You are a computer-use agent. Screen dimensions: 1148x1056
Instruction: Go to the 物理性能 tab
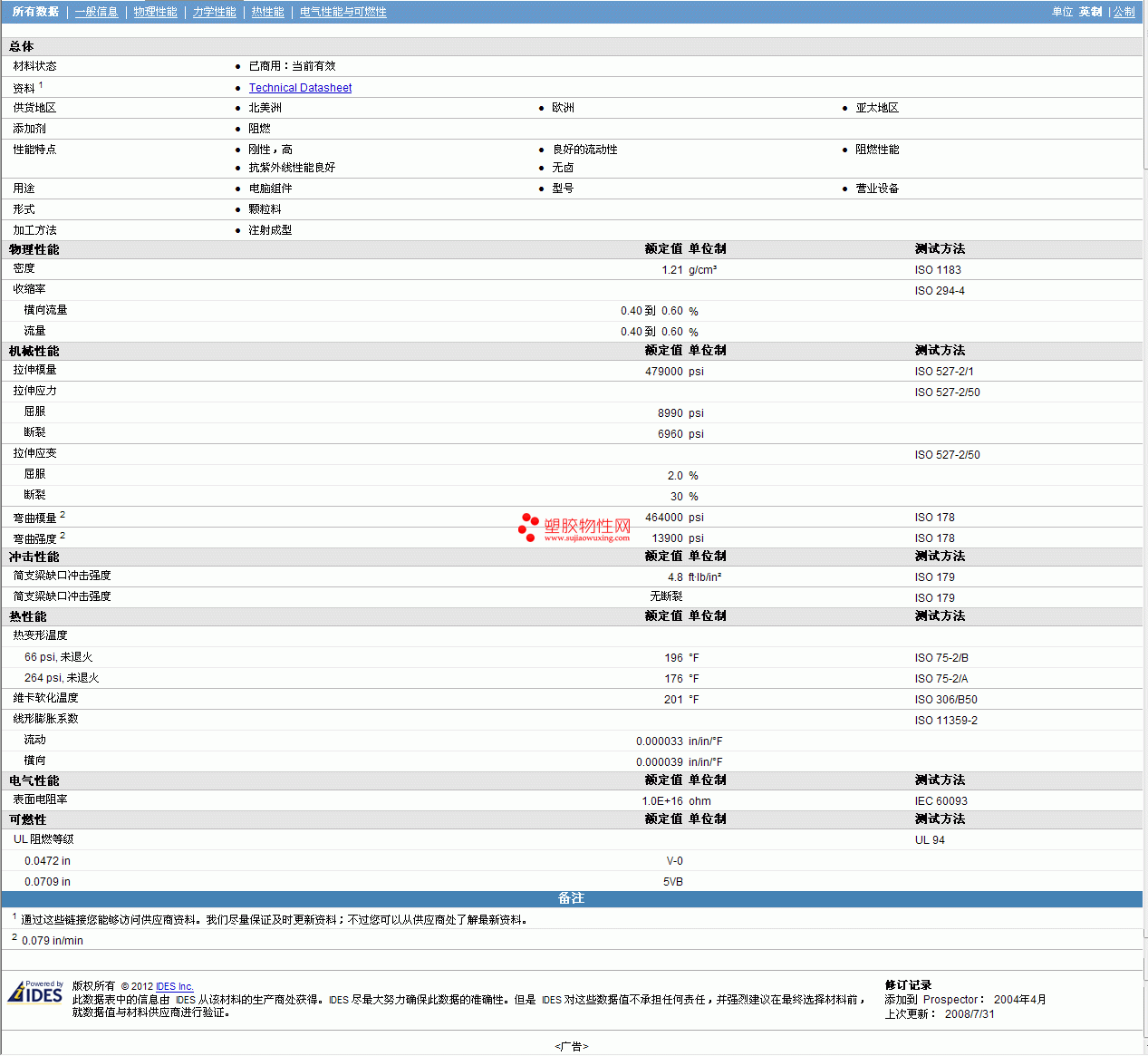tap(155, 12)
